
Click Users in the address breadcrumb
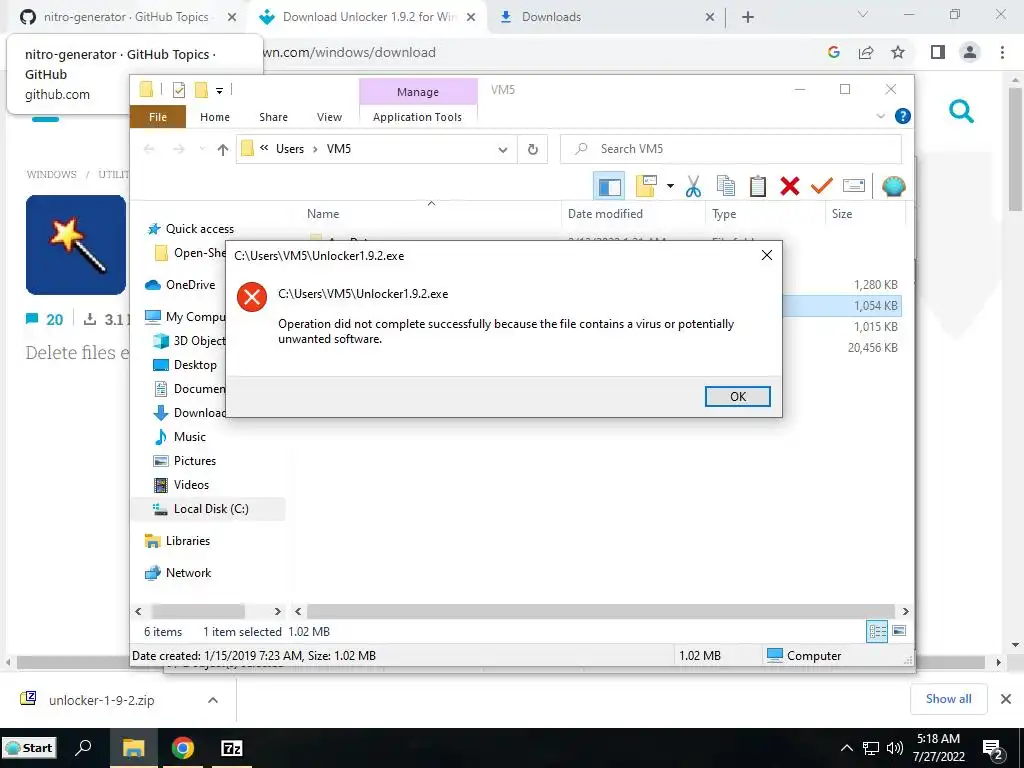click(x=290, y=149)
